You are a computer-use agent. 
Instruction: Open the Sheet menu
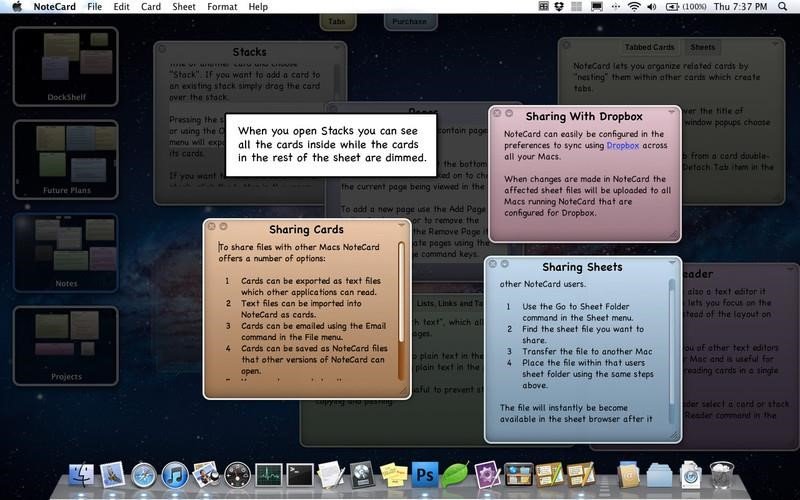point(184,7)
